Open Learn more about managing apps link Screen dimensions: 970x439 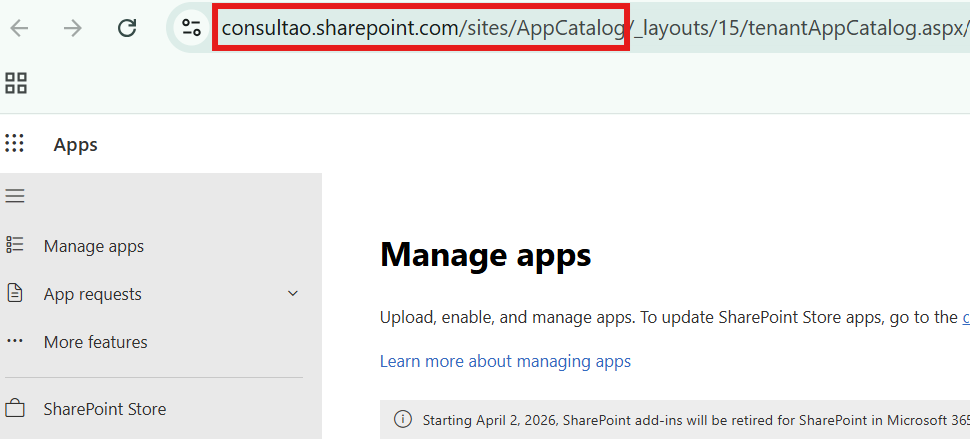click(505, 361)
